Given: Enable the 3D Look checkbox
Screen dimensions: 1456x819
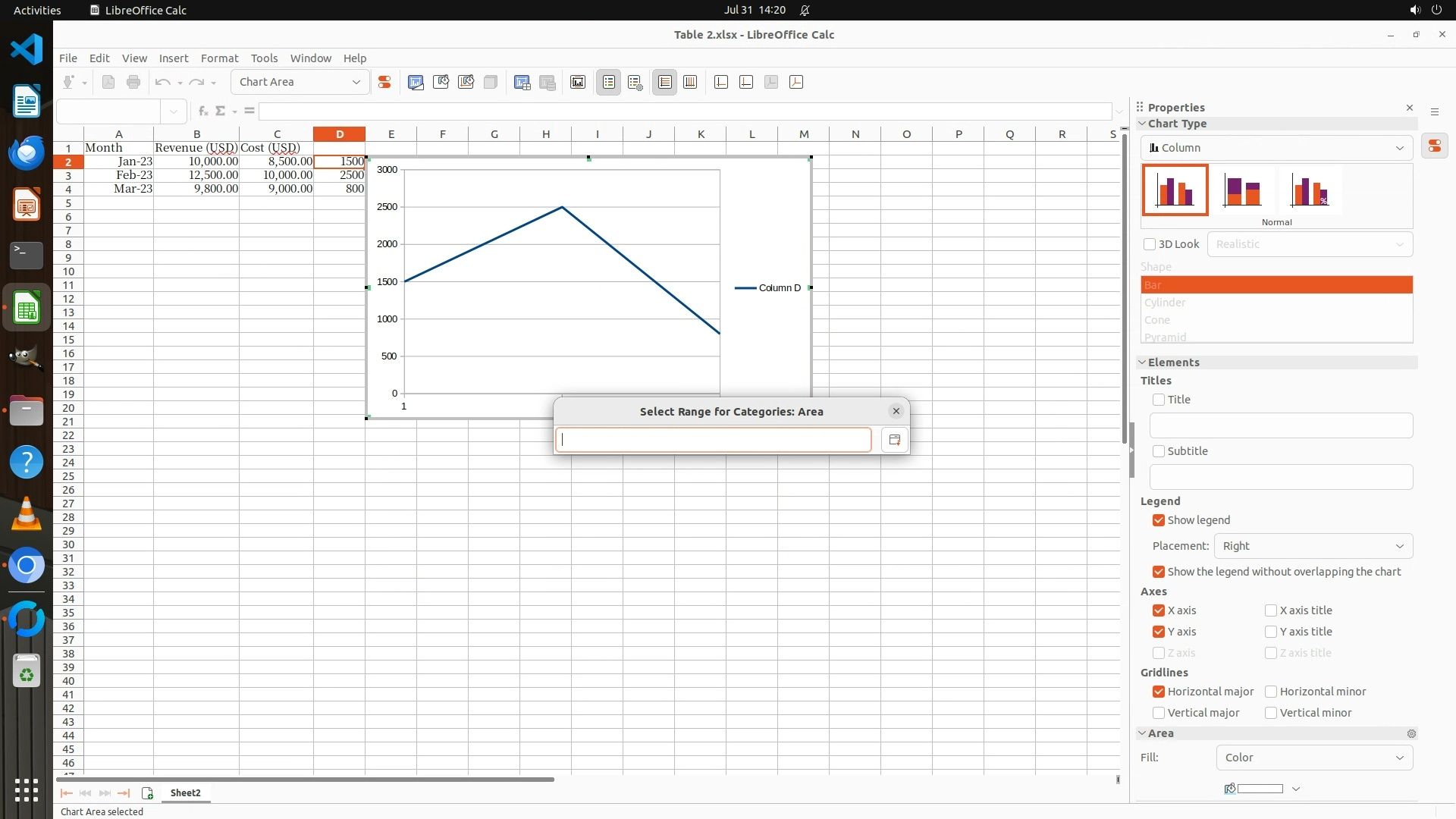Looking at the screenshot, I should pyautogui.click(x=1150, y=244).
